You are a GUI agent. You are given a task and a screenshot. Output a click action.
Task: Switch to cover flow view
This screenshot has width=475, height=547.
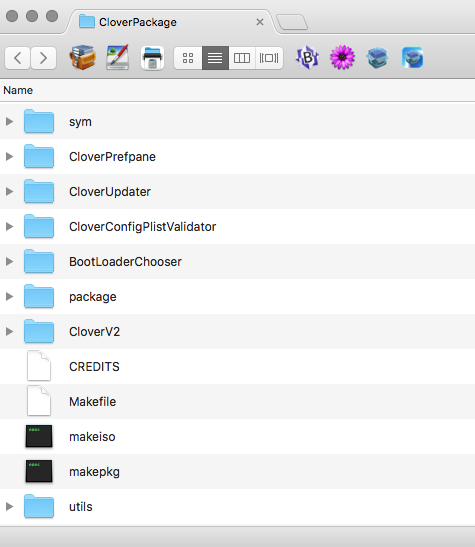click(x=269, y=58)
